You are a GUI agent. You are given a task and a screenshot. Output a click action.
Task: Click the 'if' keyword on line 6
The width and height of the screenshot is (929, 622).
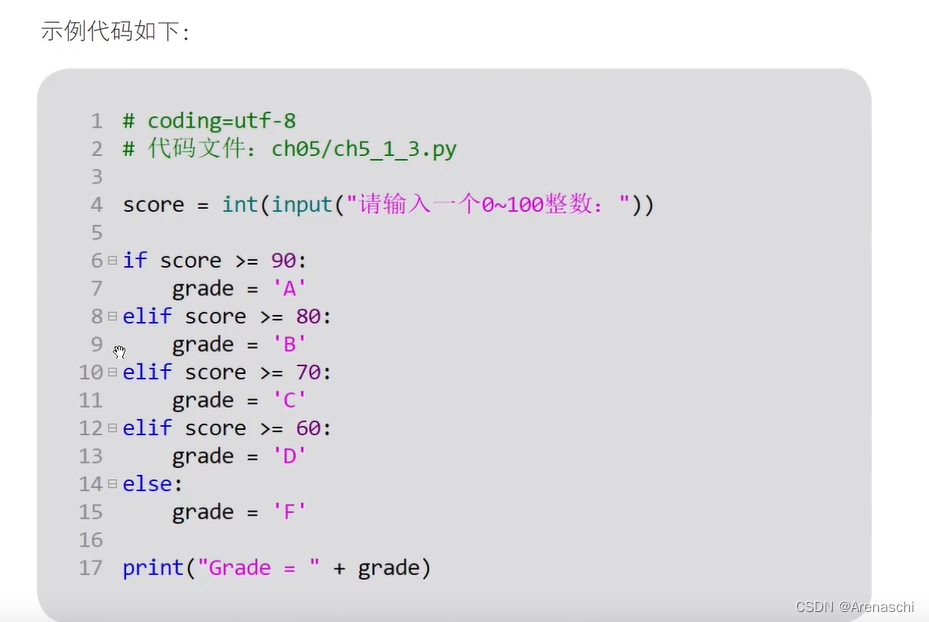[134, 261]
